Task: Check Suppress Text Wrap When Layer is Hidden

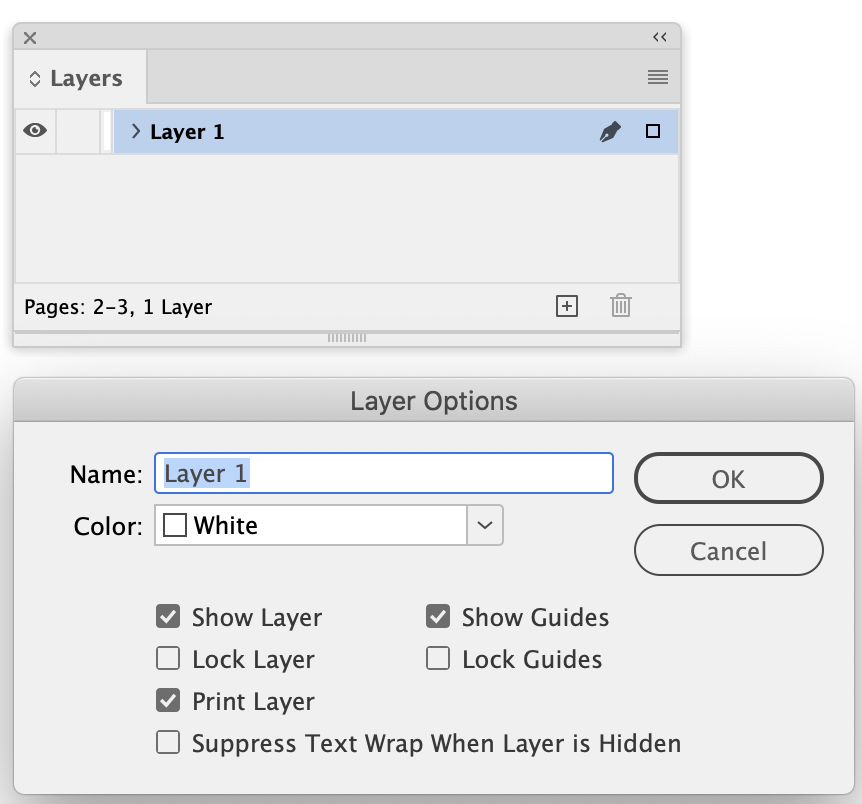Action: click(x=168, y=743)
